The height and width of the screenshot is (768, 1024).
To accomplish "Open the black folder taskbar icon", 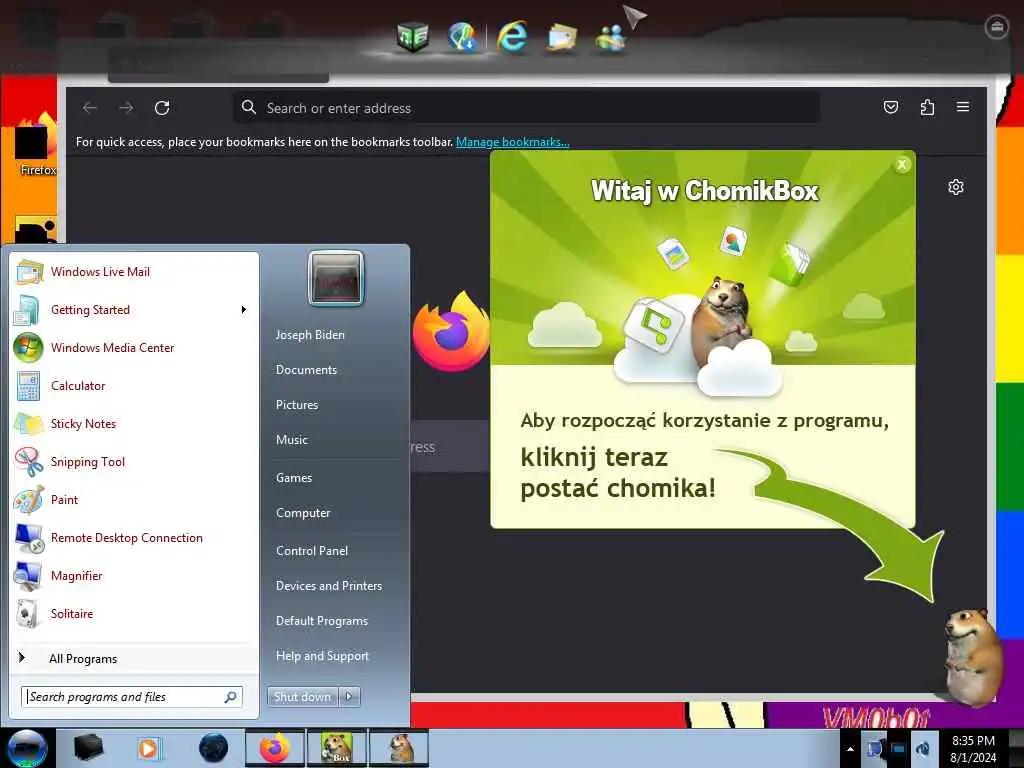I will (x=88, y=748).
